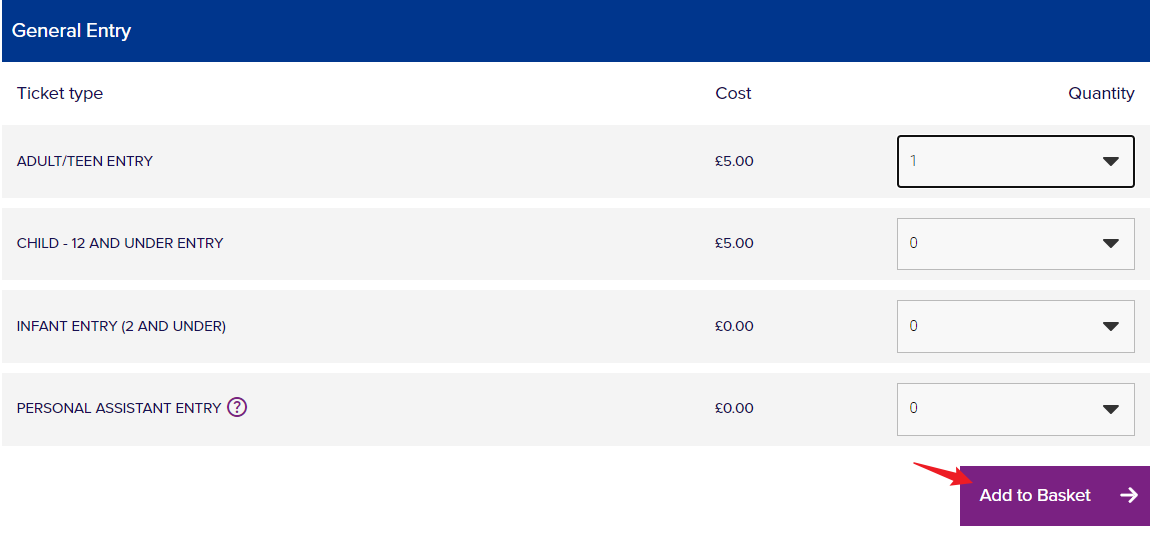Open the Personal Assistant quantity value field
Image resolution: width=1172 pixels, height=543 pixels.
[x=990, y=409]
